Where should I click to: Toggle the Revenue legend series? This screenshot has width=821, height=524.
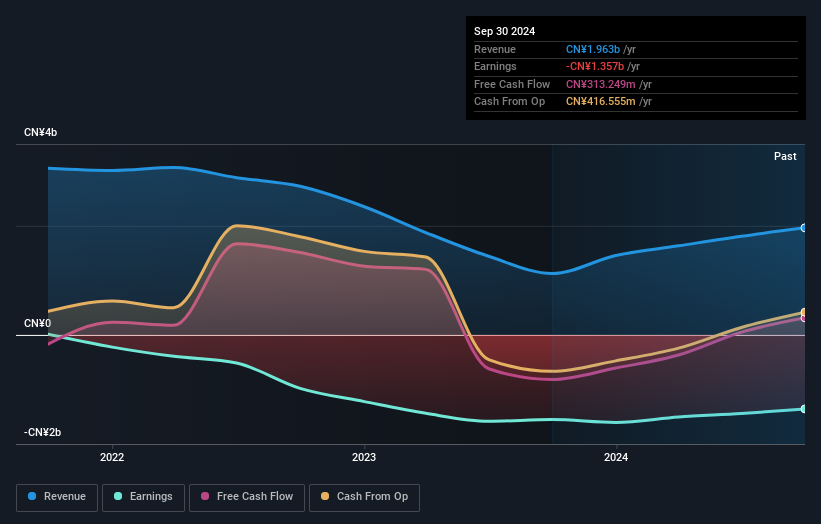pyautogui.click(x=57, y=497)
